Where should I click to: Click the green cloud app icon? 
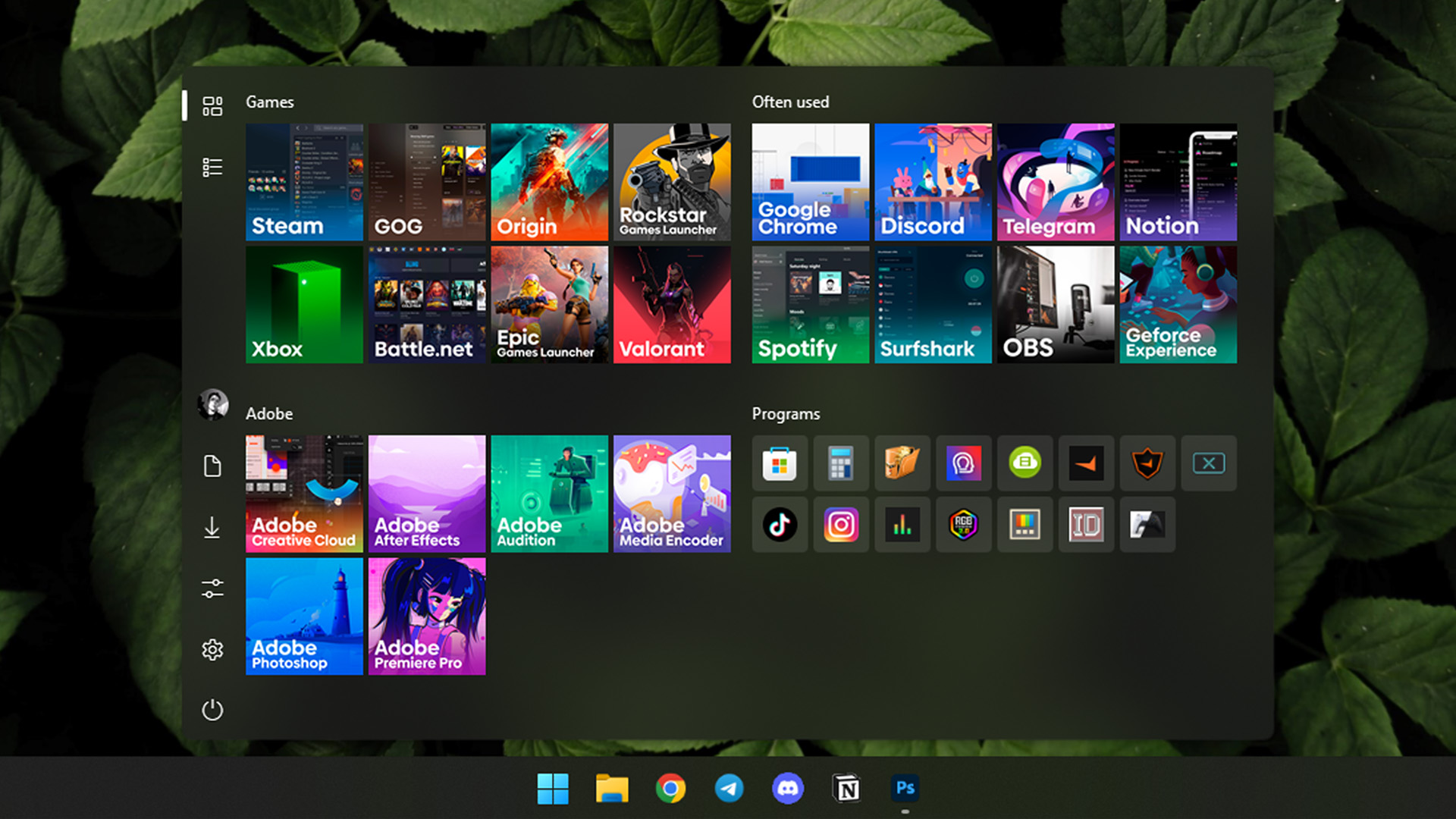pyautogui.click(x=1025, y=463)
